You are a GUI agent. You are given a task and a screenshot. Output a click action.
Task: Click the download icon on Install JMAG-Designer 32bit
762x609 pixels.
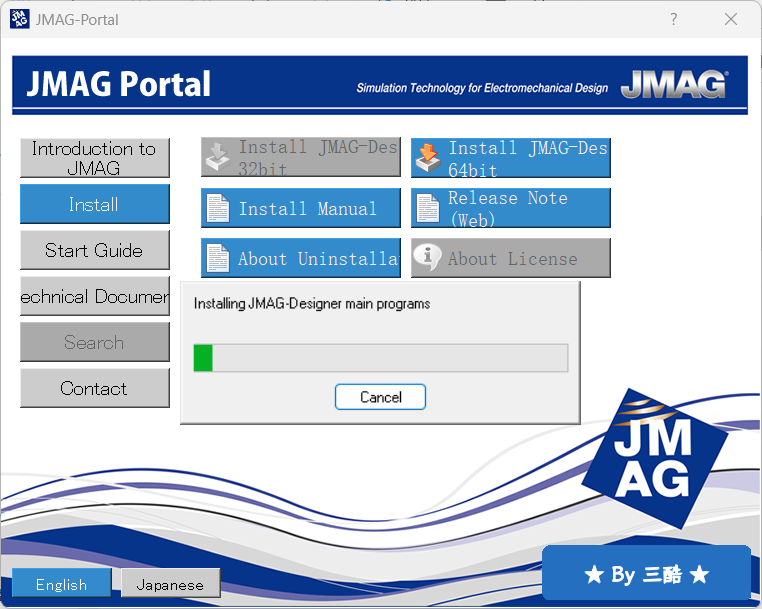coord(218,157)
